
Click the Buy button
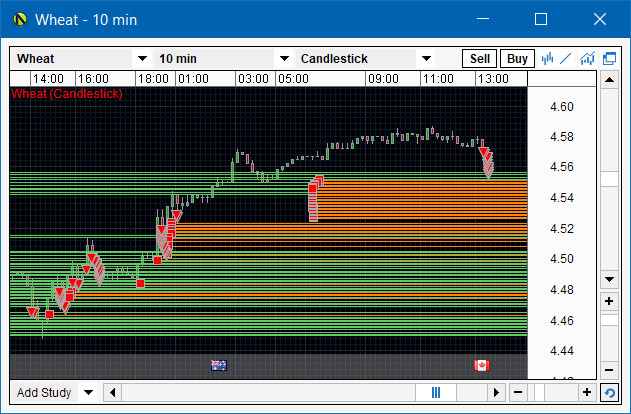(517, 59)
